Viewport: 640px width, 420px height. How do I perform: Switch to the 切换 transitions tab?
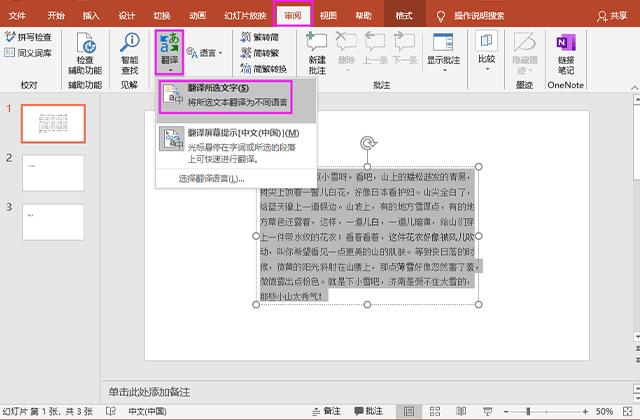(162, 16)
